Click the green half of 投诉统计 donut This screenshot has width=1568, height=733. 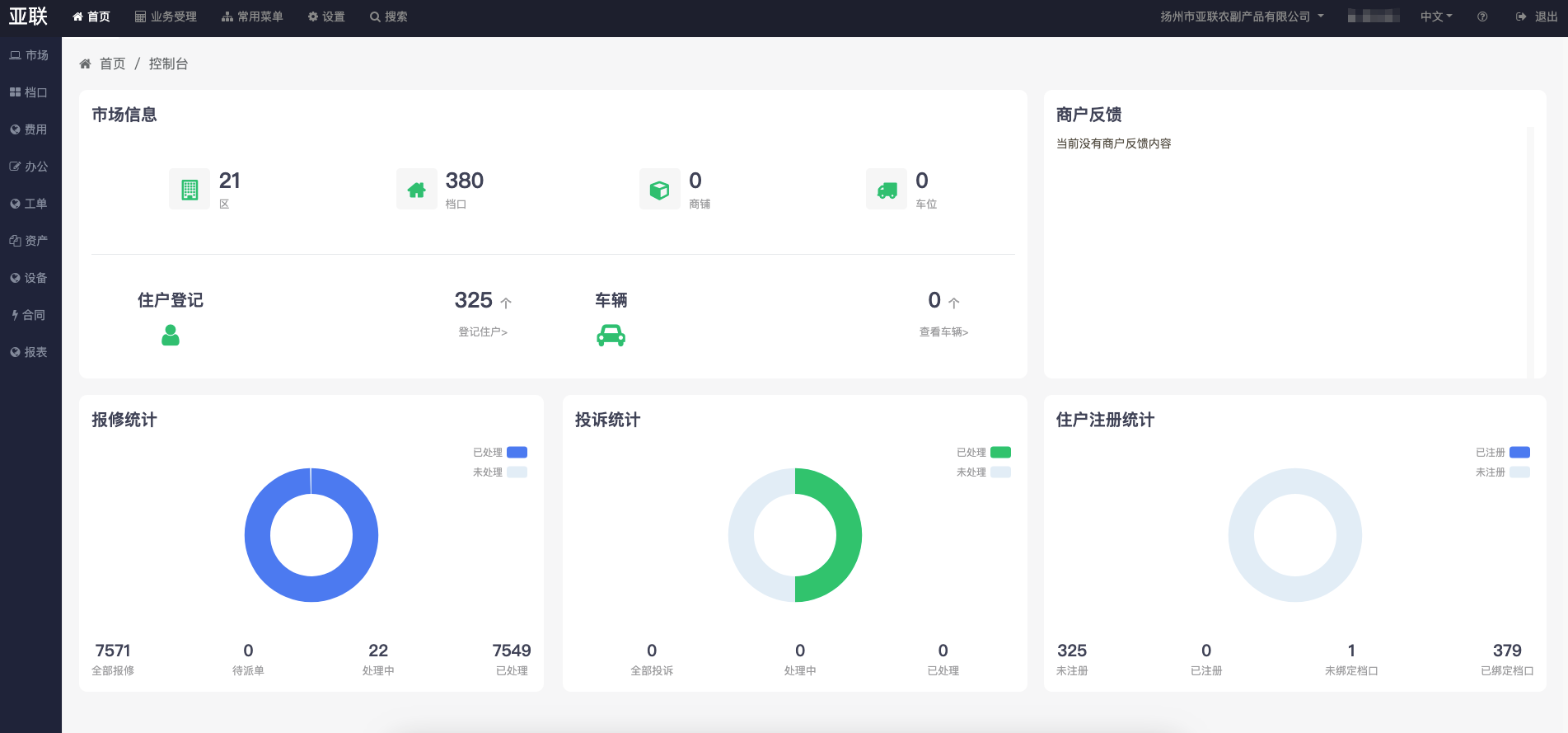(x=849, y=535)
